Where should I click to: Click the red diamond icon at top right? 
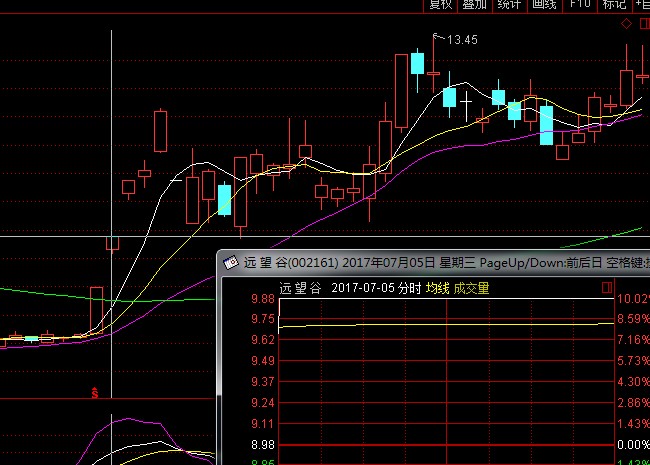625,23
